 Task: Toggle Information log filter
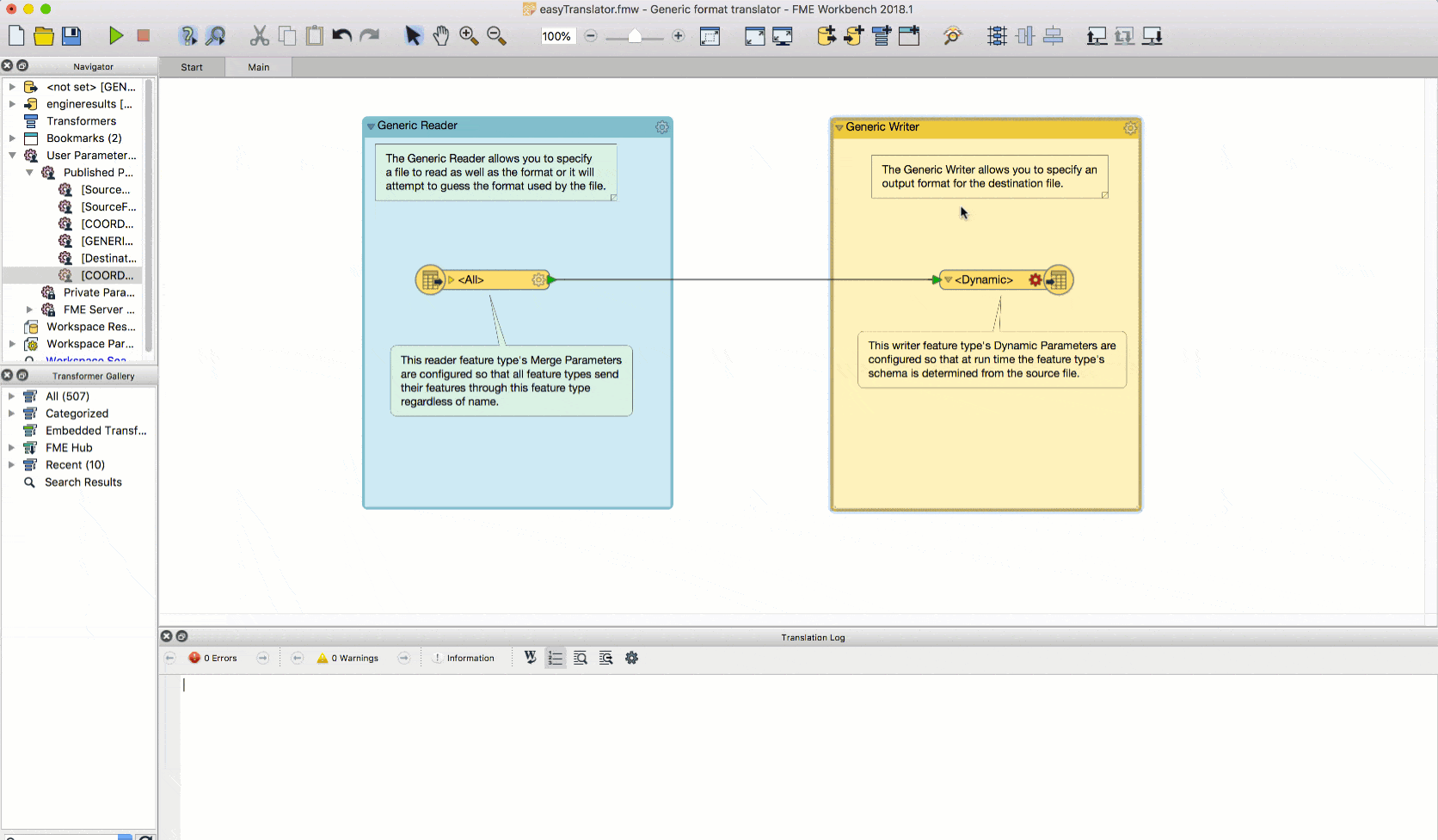(464, 658)
